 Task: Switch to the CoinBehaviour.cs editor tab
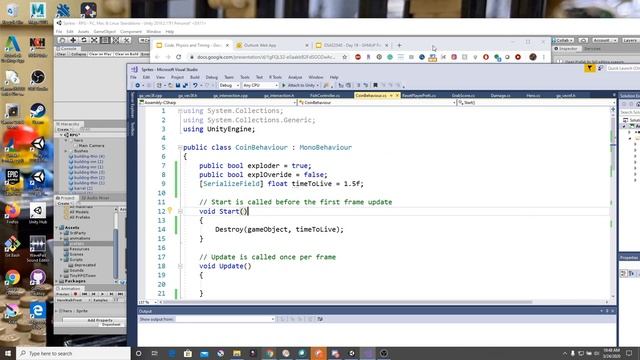pos(371,96)
